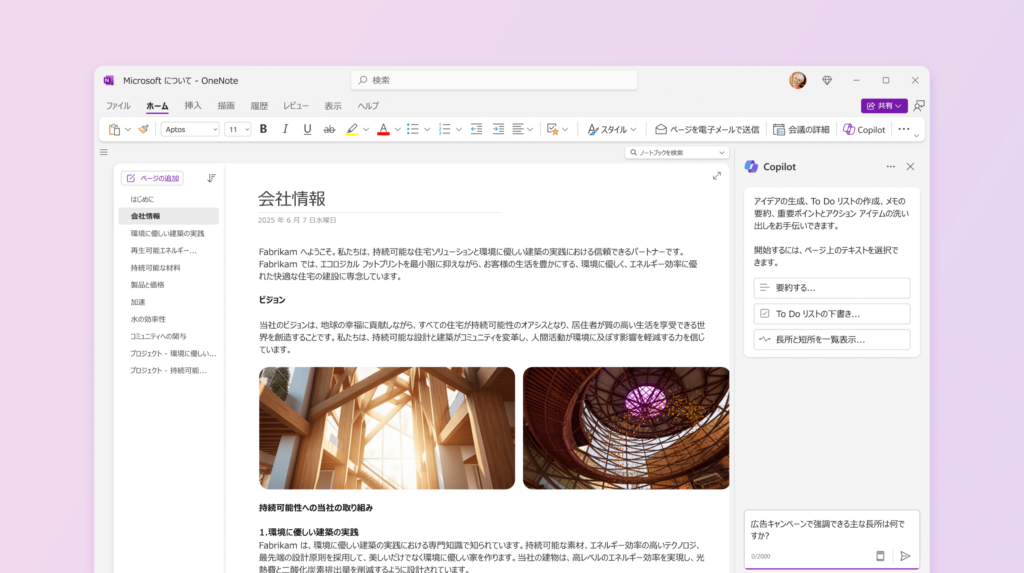Insert a numbered list
The width and height of the screenshot is (1024, 573).
tap(445, 129)
